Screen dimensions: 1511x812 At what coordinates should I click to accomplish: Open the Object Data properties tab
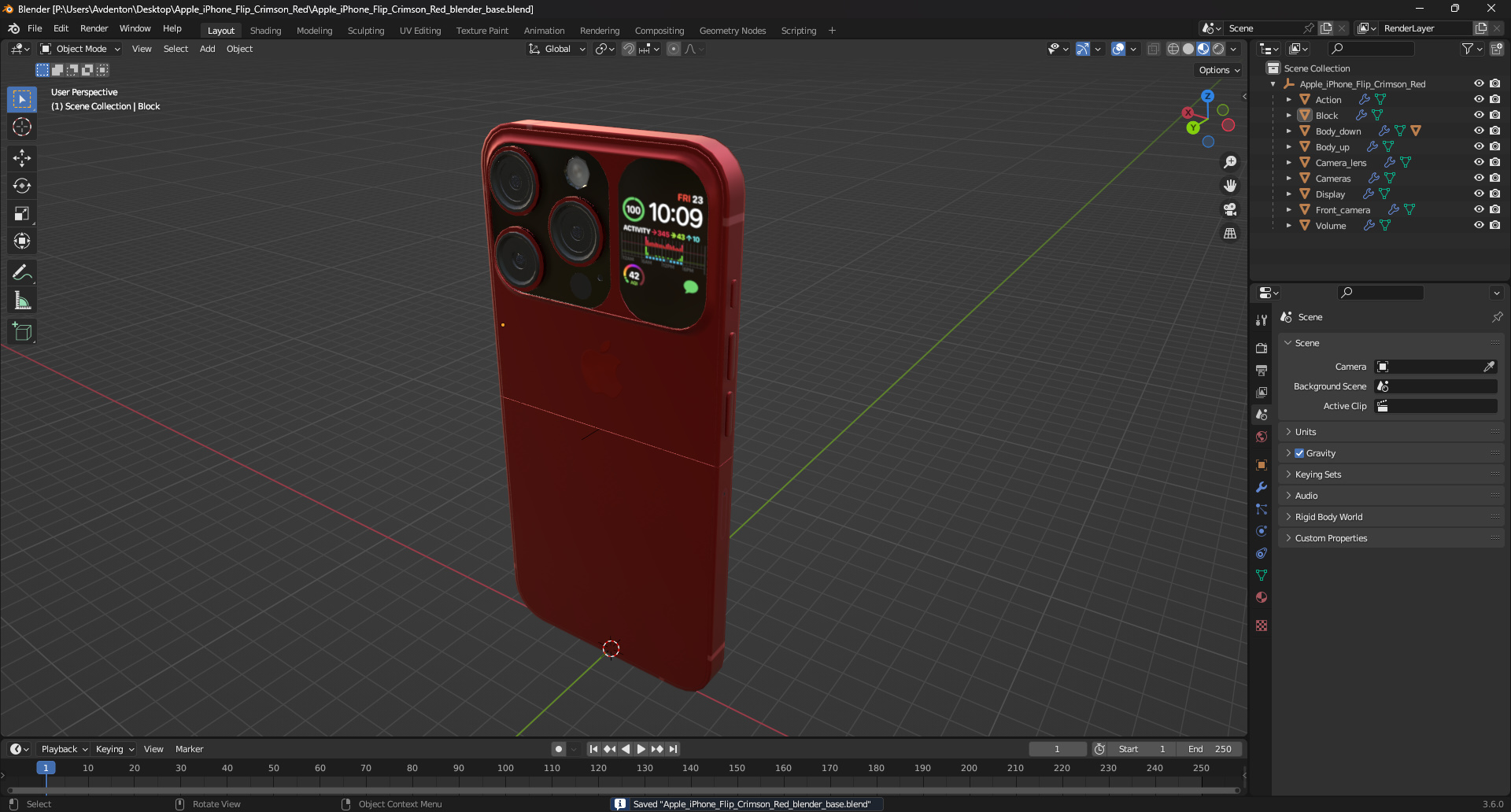(x=1262, y=575)
